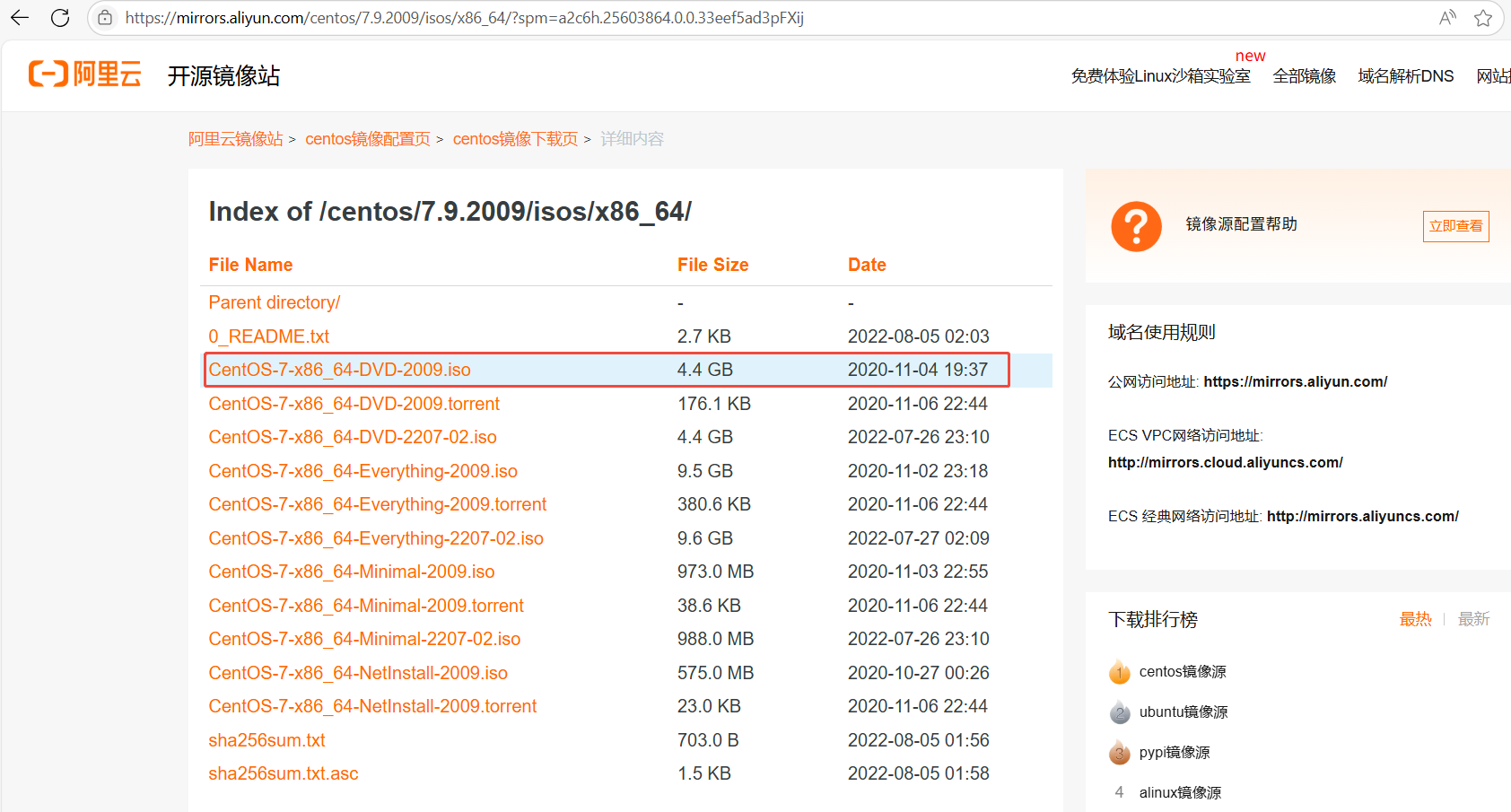Download CentOS-7-x86_64-DVD-2009.torrent
Image resolution: width=1511 pixels, height=812 pixels.
tap(354, 404)
